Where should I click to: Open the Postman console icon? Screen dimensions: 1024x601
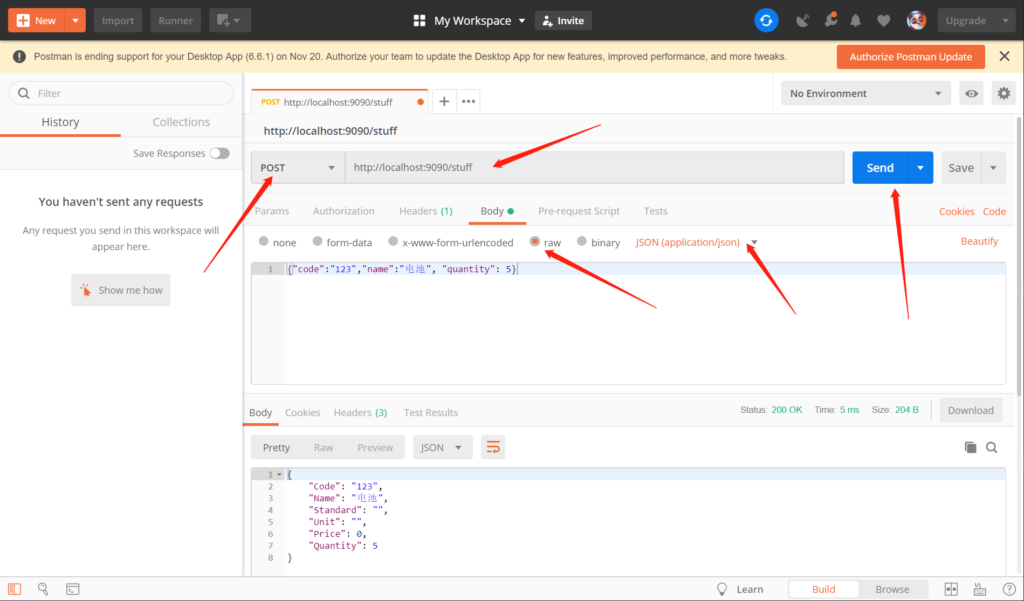tap(72, 589)
